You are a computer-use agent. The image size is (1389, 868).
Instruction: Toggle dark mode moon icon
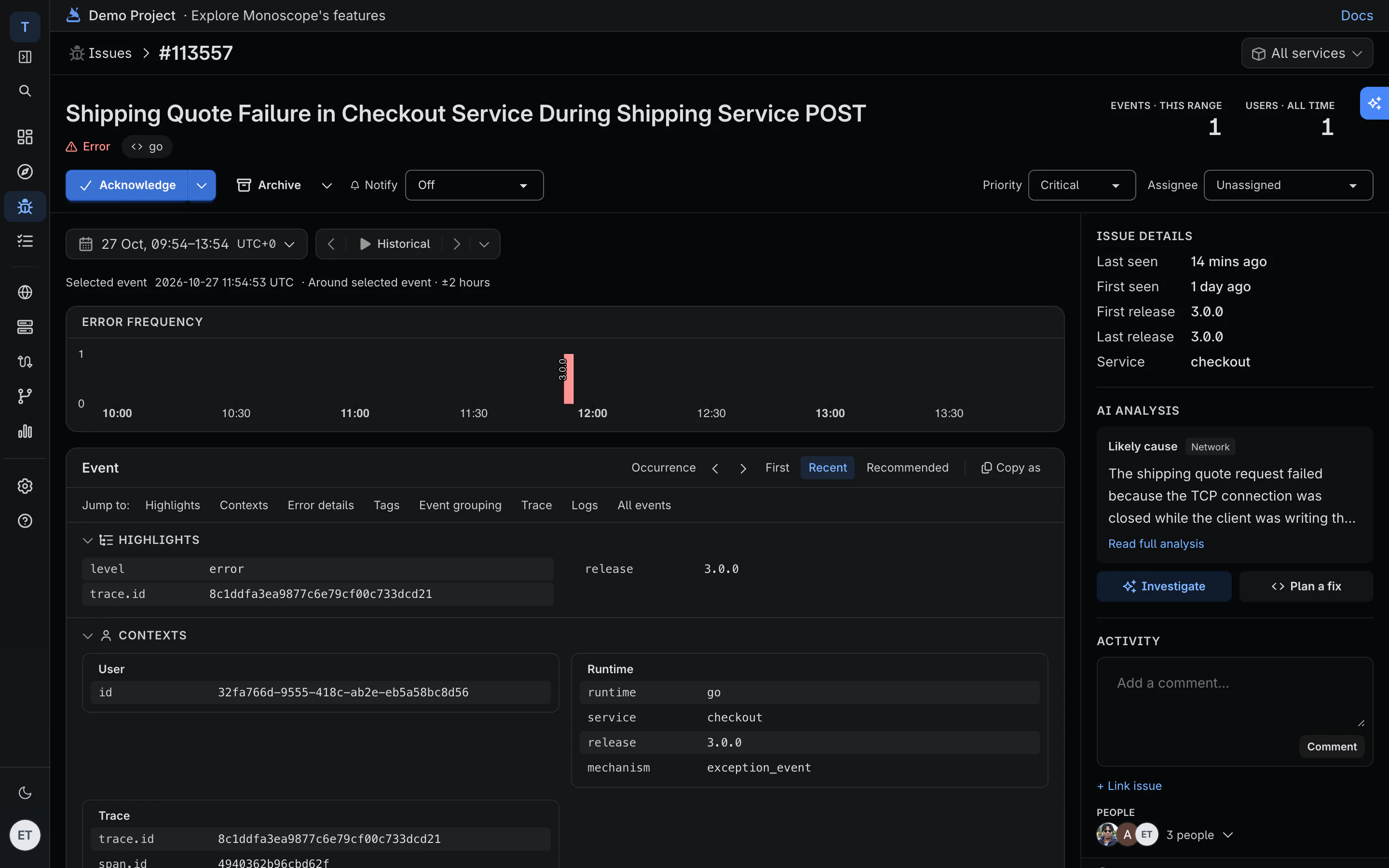(x=25, y=793)
